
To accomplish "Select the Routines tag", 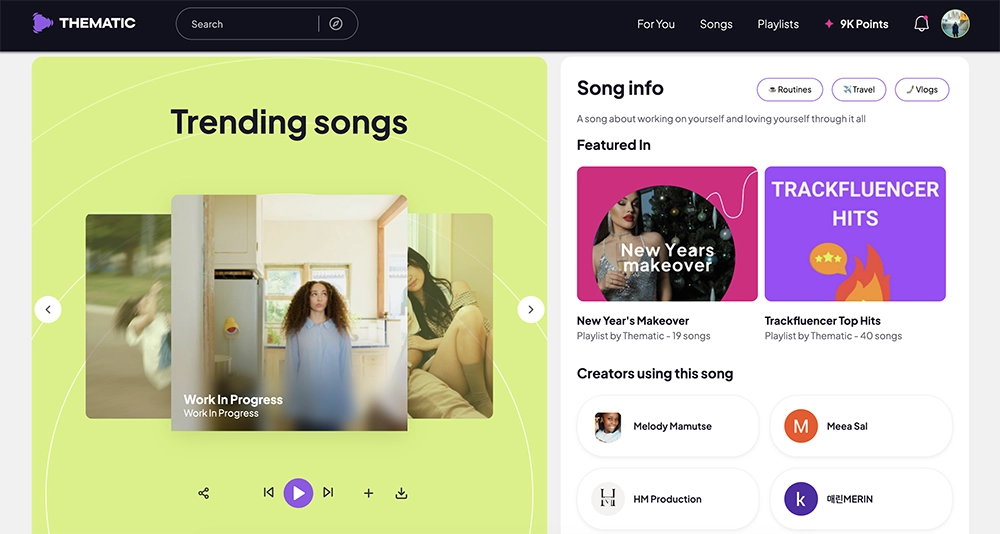I will point(790,89).
